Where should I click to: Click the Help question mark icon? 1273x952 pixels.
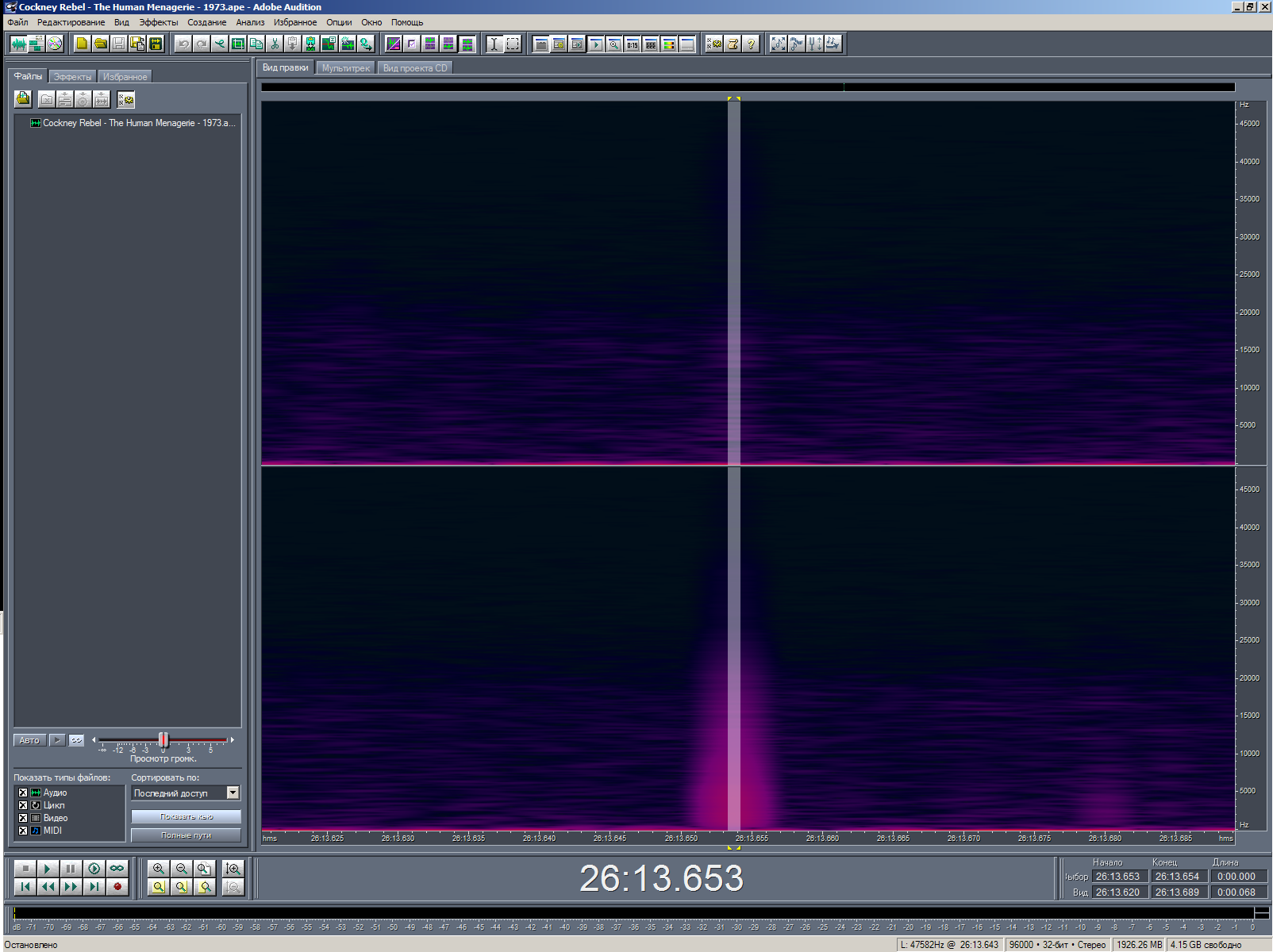(x=751, y=44)
